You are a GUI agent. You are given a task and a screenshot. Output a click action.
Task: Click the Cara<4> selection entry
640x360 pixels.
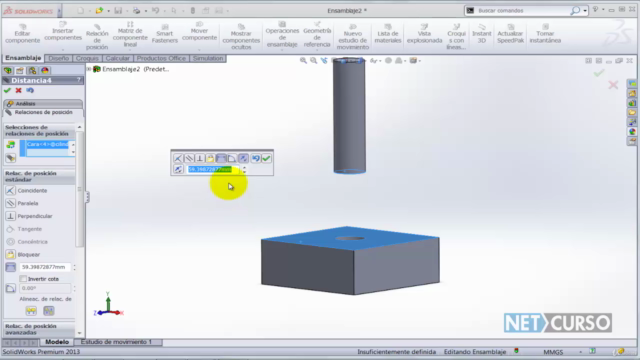pyautogui.click(x=47, y=144)
